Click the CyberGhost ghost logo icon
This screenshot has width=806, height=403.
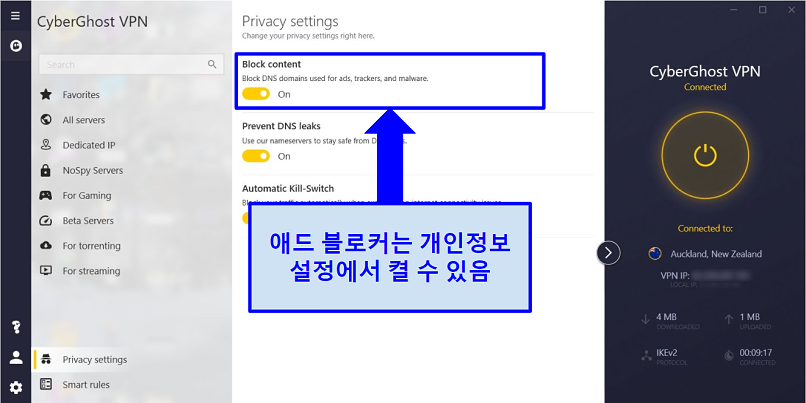click(x=16, y=46)
